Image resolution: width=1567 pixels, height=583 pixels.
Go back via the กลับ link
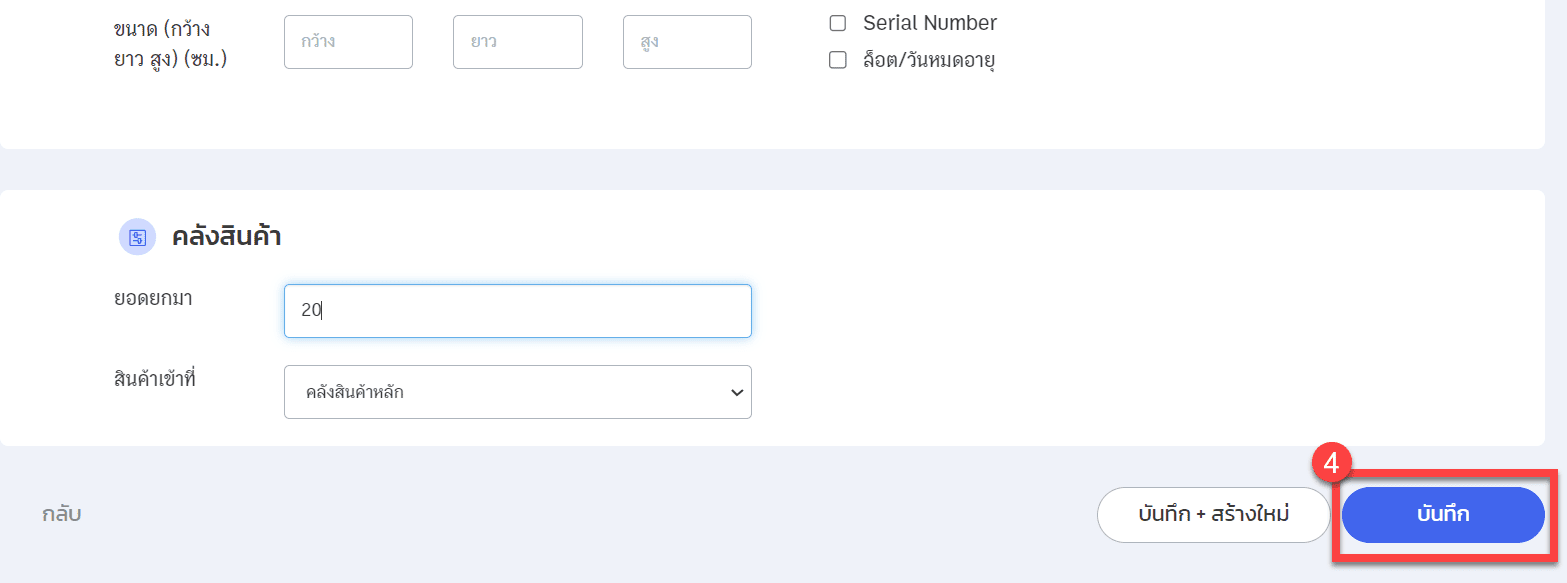[x=61, y=515]
